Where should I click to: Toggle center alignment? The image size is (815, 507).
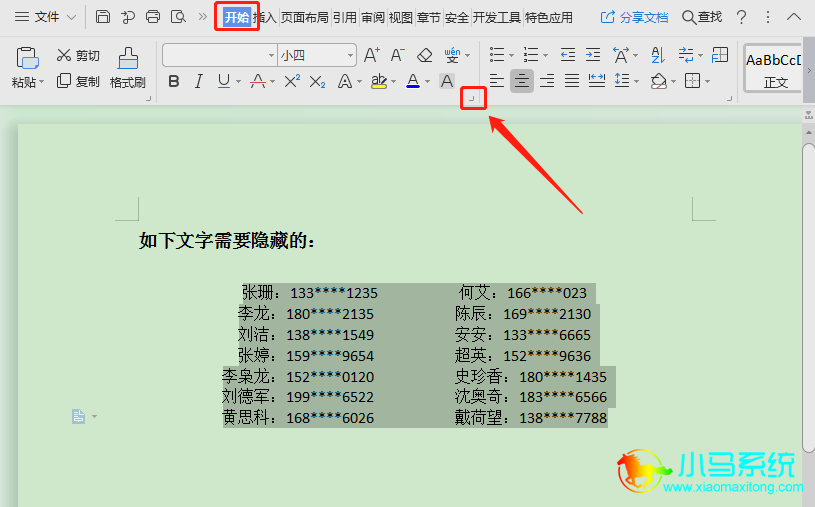(x=522, y=81)
